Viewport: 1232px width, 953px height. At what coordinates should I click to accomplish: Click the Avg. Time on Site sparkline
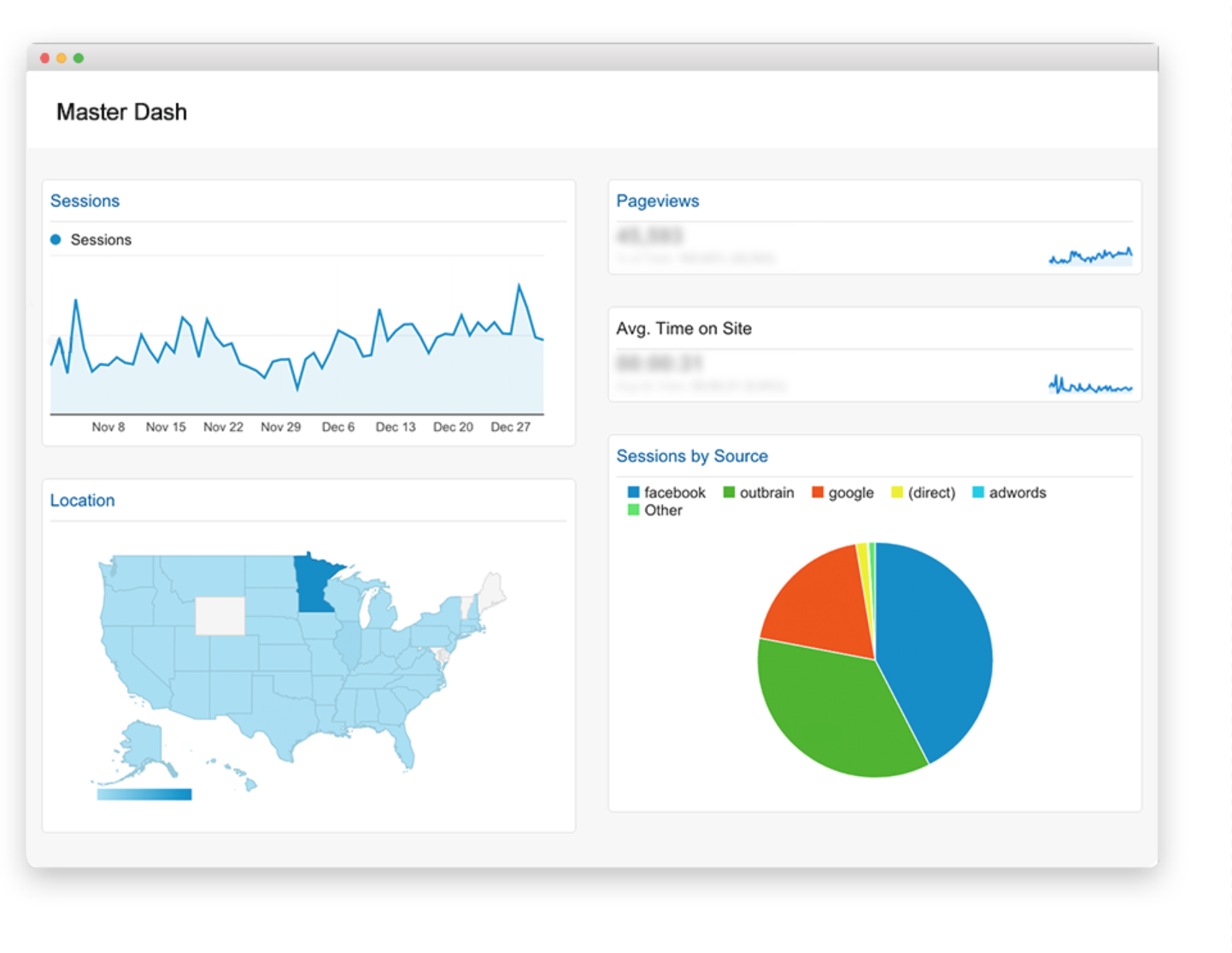click(x=1090, y=385)
